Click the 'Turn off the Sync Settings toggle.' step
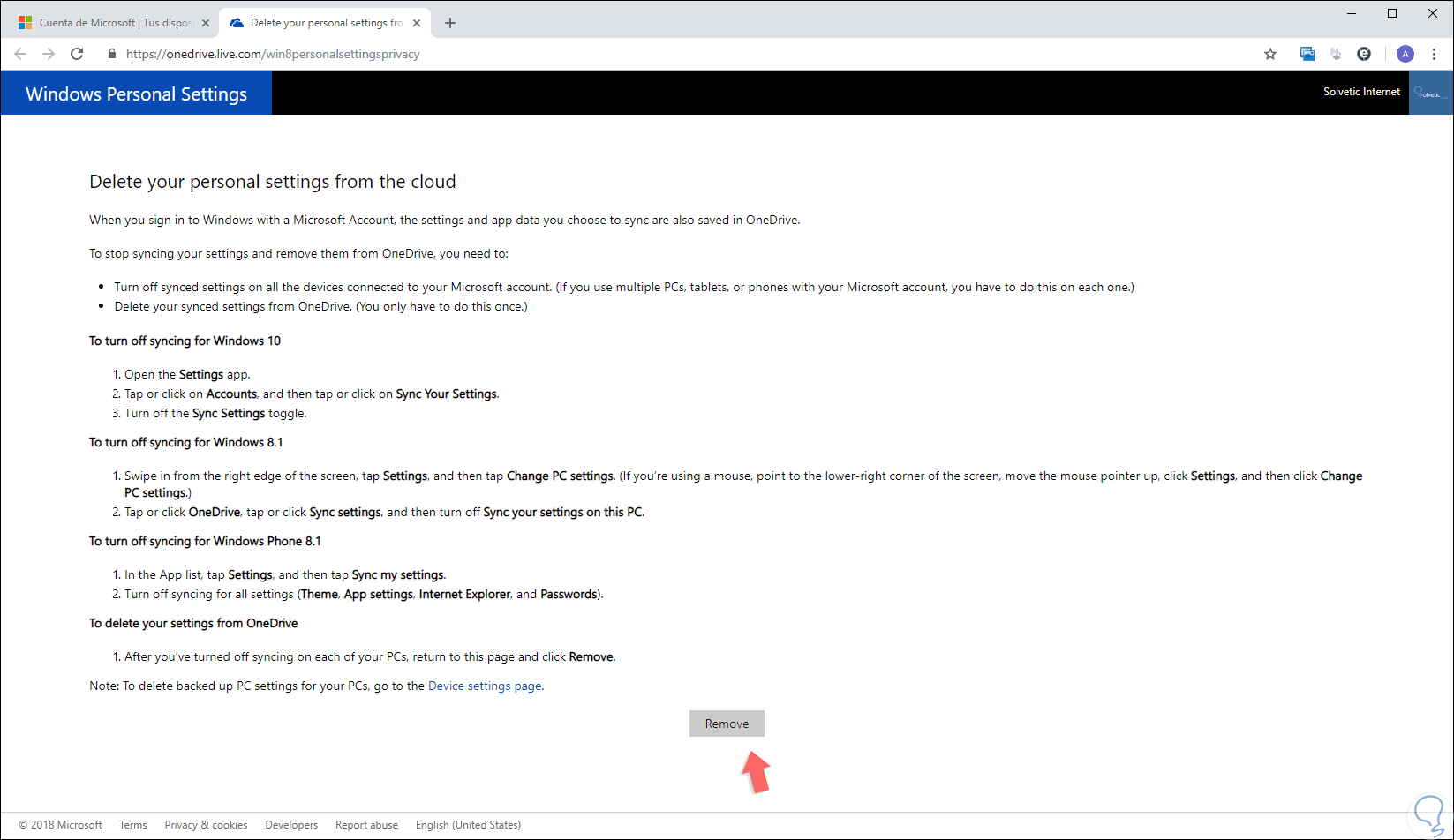 click(x=215, y=413)
